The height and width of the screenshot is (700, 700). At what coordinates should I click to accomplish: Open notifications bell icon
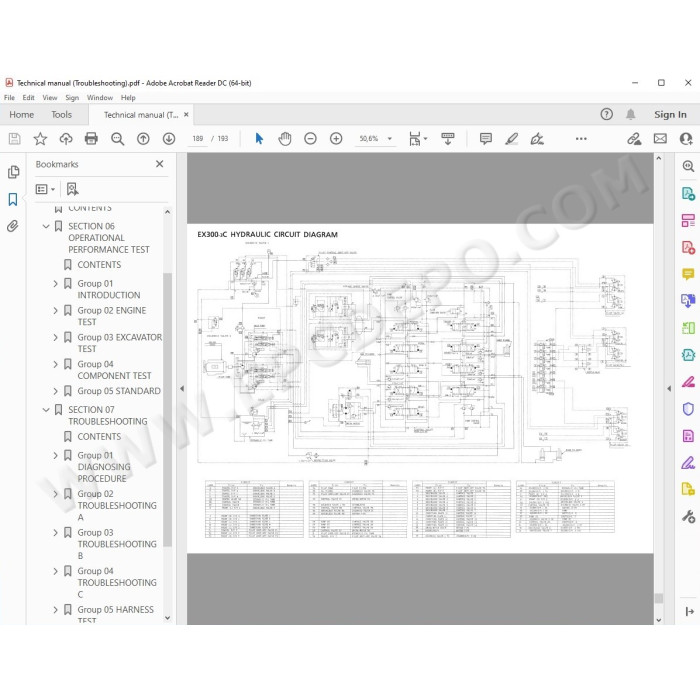pos(630,114)
